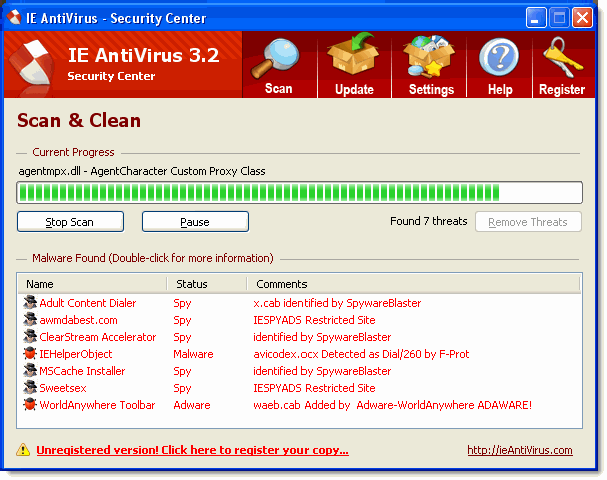Click the bug icon beside IEHelperObject

30,353
